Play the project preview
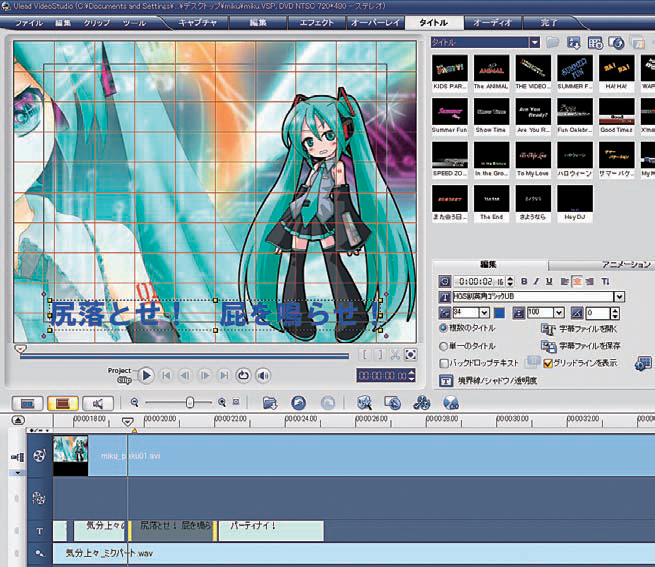 [146, 375]
